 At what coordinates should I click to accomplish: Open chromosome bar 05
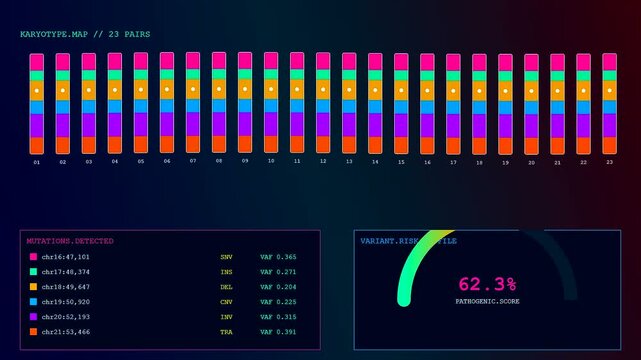[x=141, y=103]
